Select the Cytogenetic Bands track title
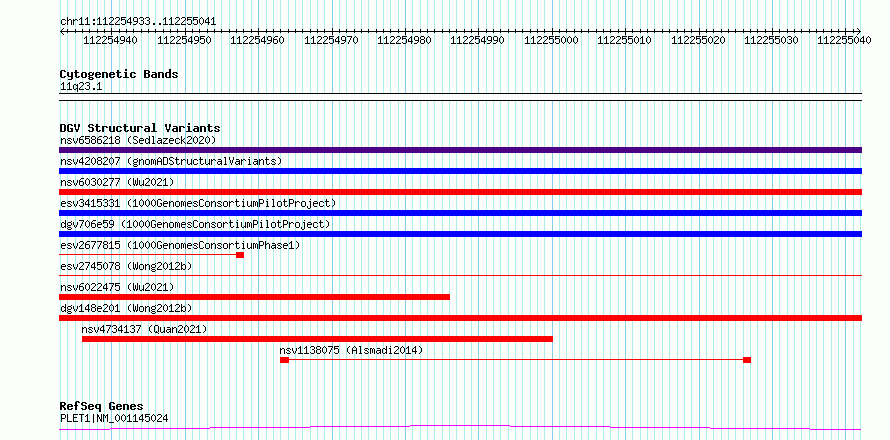890x440 pixels. pos(119,74)
